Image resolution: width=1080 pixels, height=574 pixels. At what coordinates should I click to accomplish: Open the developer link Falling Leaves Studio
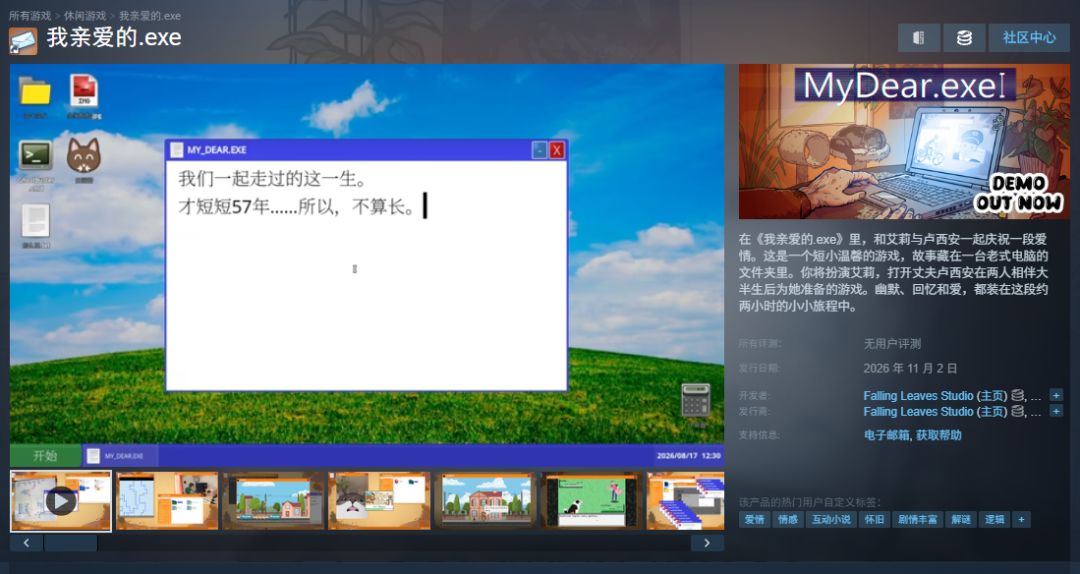(918, 396)
